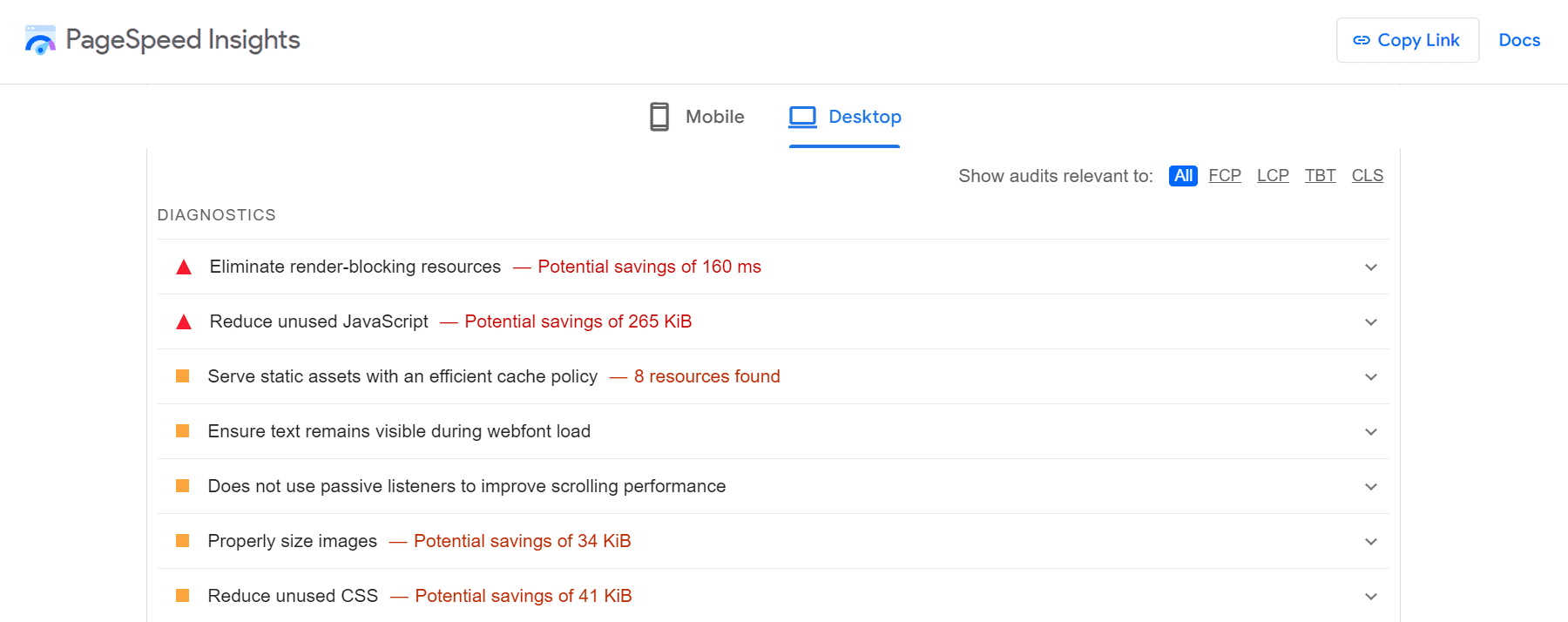Click 'Reduce unused JavaScript' text
Screen dimensions: 1568x622
(x=319, y=321)
